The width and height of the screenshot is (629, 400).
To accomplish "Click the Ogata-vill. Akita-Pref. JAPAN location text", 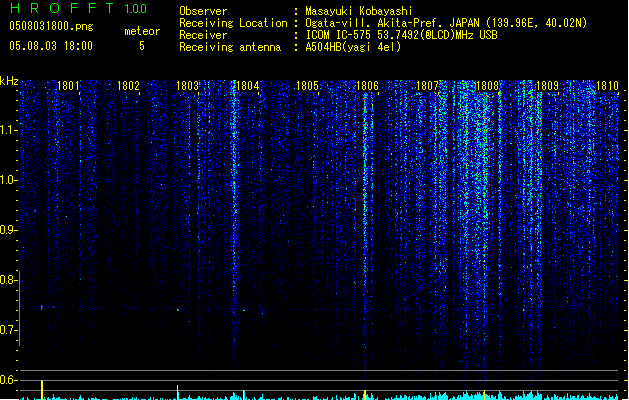I will tap(446, 23).
